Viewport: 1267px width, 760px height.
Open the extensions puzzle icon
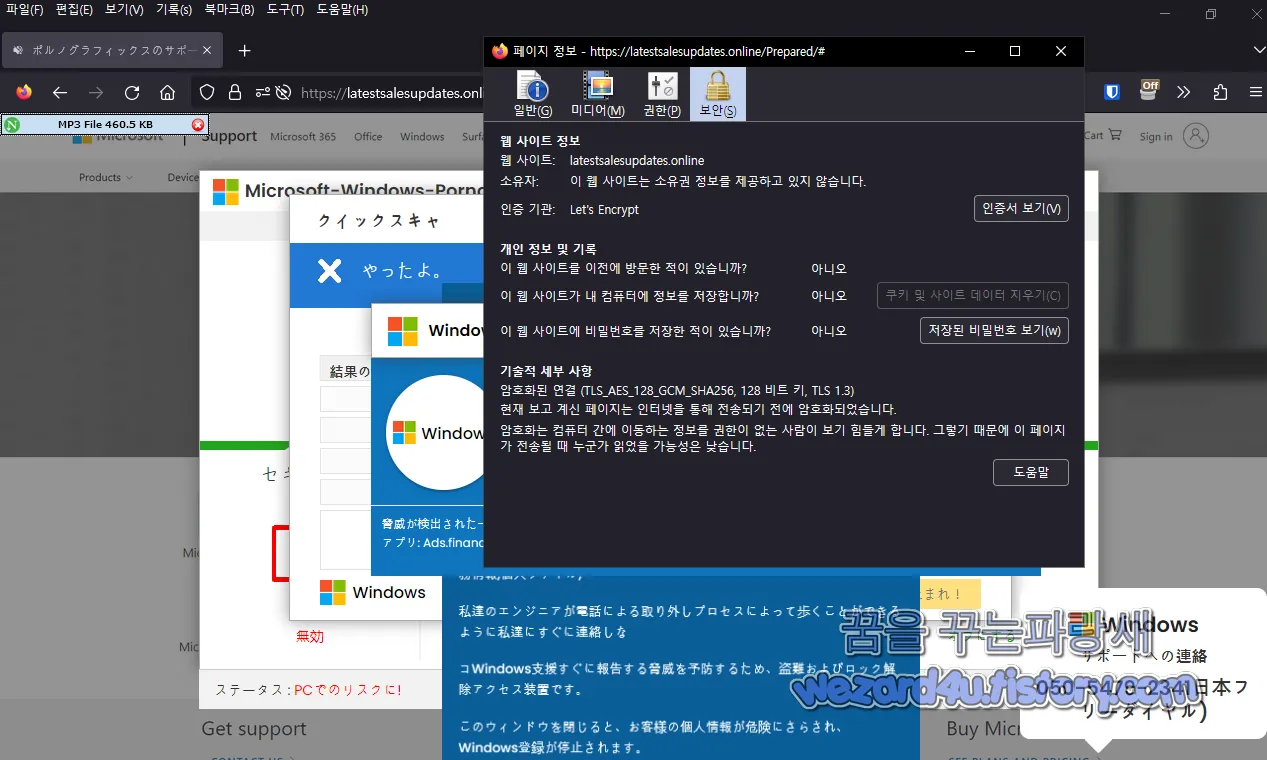1220,92
